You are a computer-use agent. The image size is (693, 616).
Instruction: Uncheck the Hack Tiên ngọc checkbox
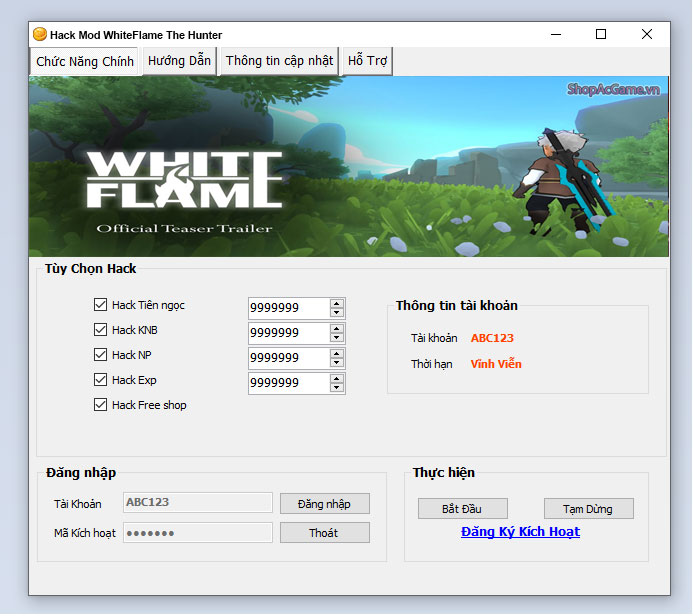pos(100,305)
